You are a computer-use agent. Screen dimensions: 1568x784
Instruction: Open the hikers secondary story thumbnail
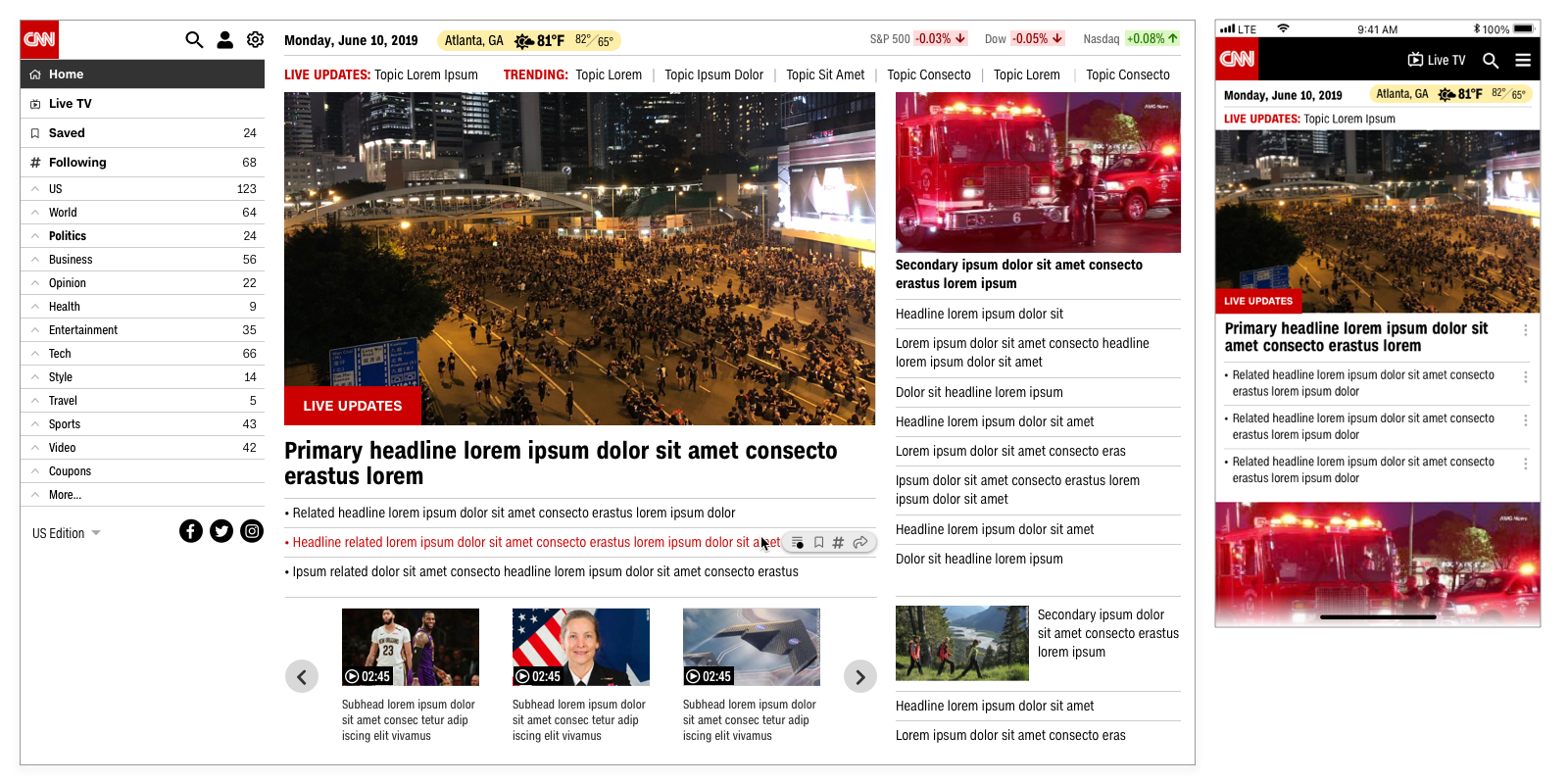(x=962, y=643)
